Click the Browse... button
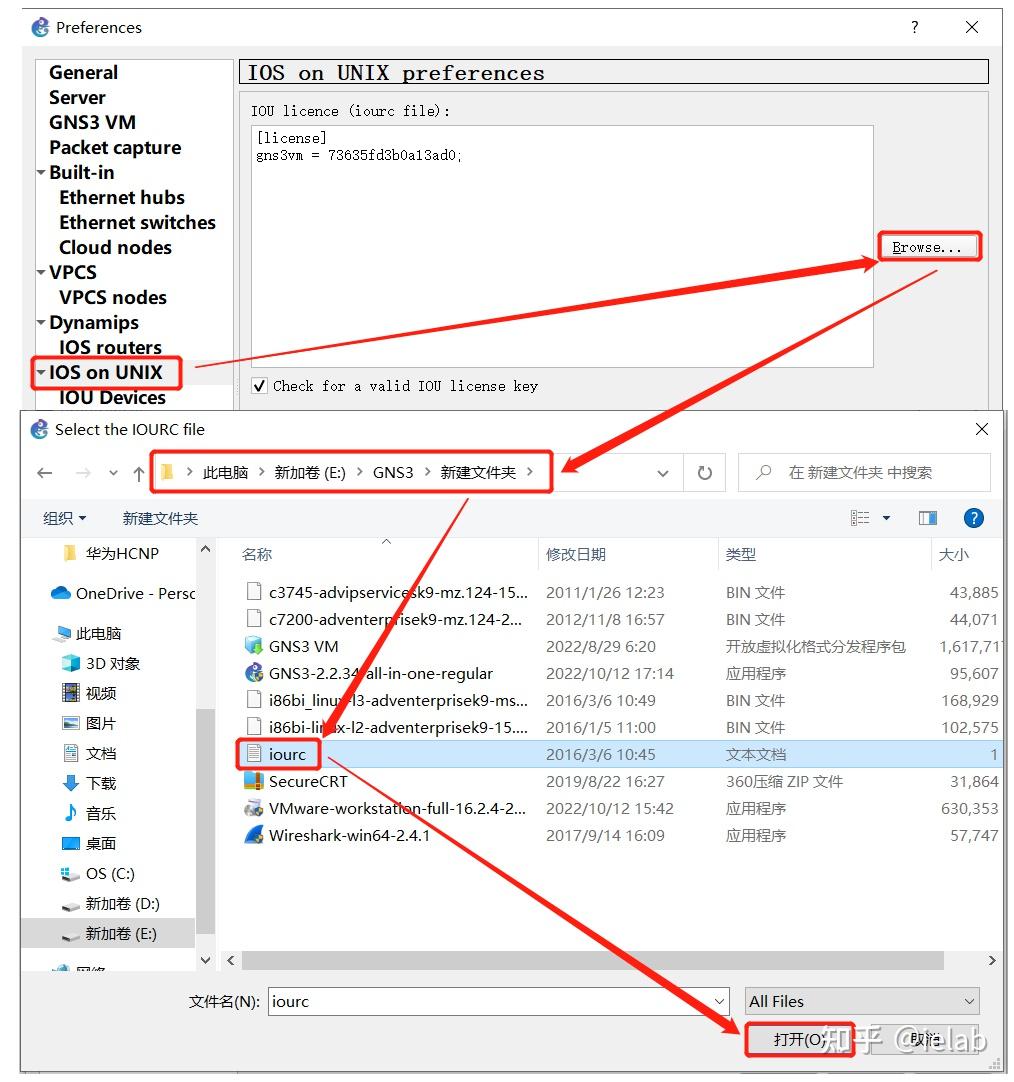1014x1082 pixels. (928, 247)
